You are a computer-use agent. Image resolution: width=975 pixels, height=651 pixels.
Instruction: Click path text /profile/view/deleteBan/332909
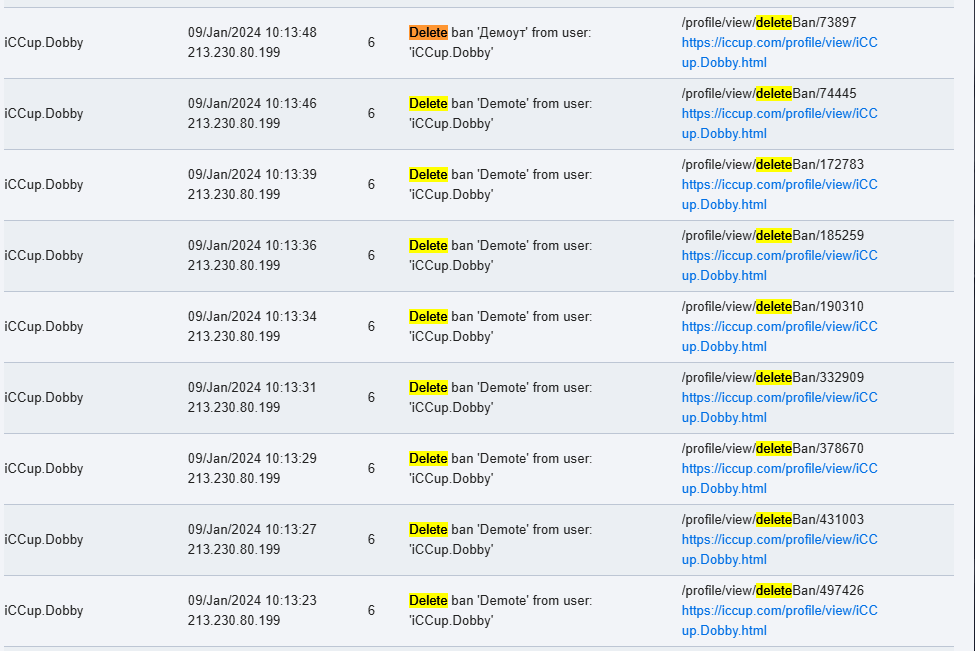tap(772, 377)
